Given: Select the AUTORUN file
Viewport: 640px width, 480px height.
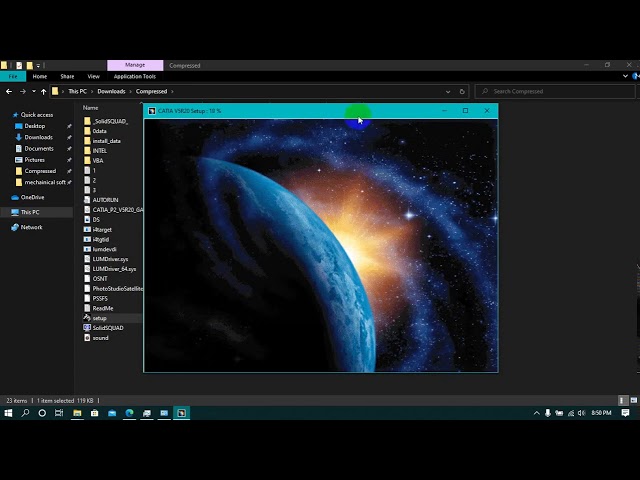Looking at the screenshot, I should click(x=105, y=200).
